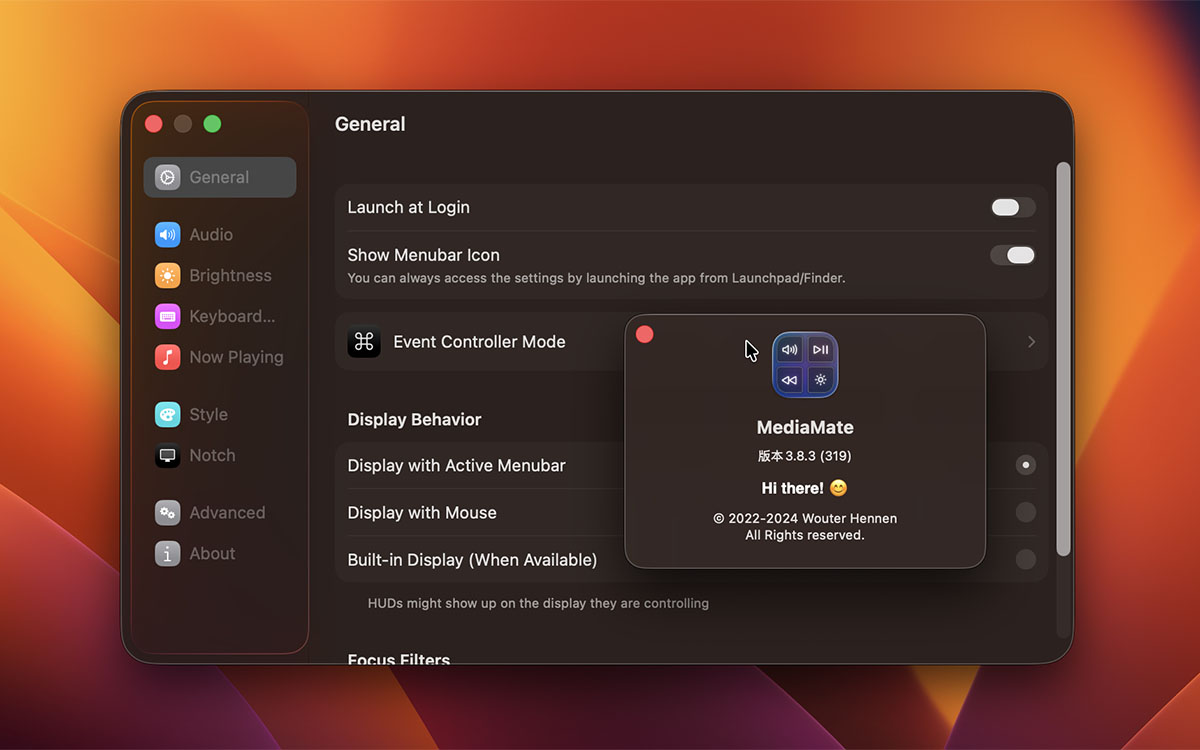Open the Event Controller Mode row

click(480, 342)
